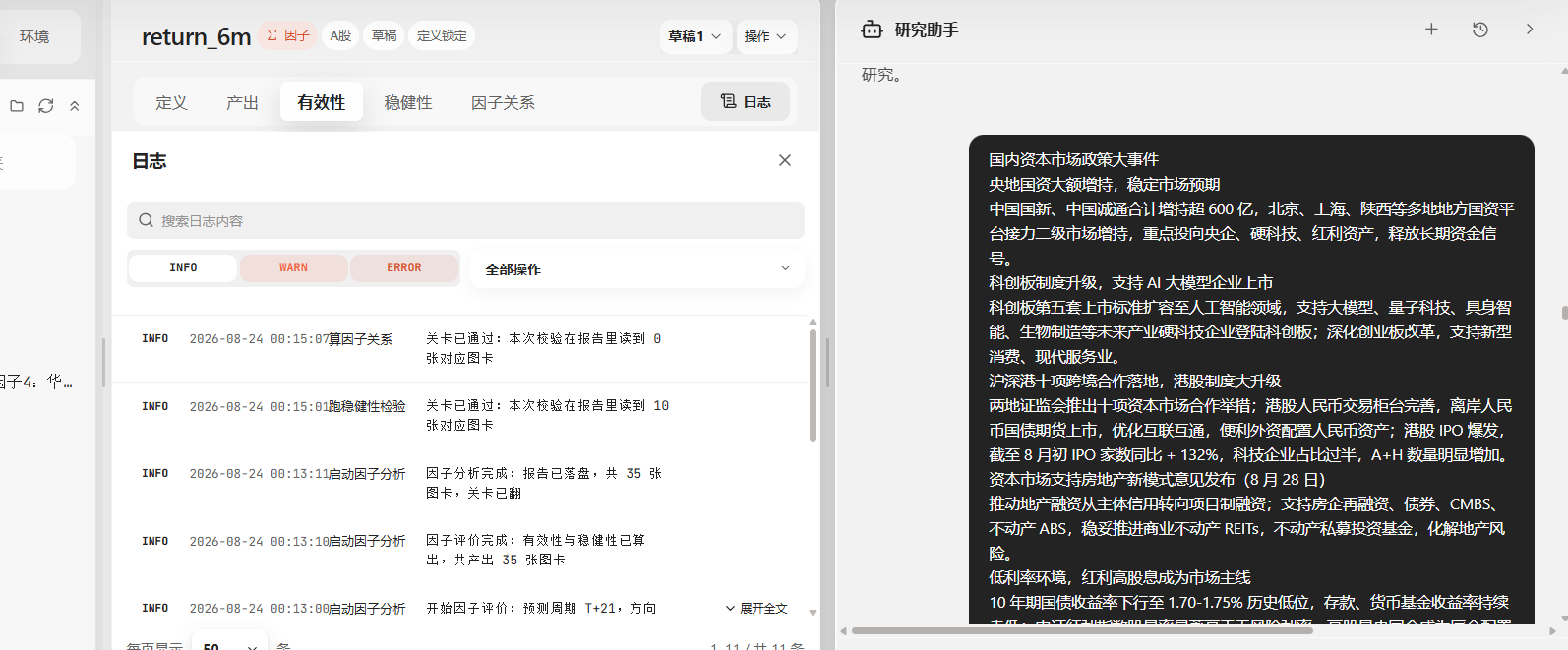Image resolution: width=1568 pixels, height=650 pixels.
Task: Open the page size 50 dropdown
Action: (228, 645)
